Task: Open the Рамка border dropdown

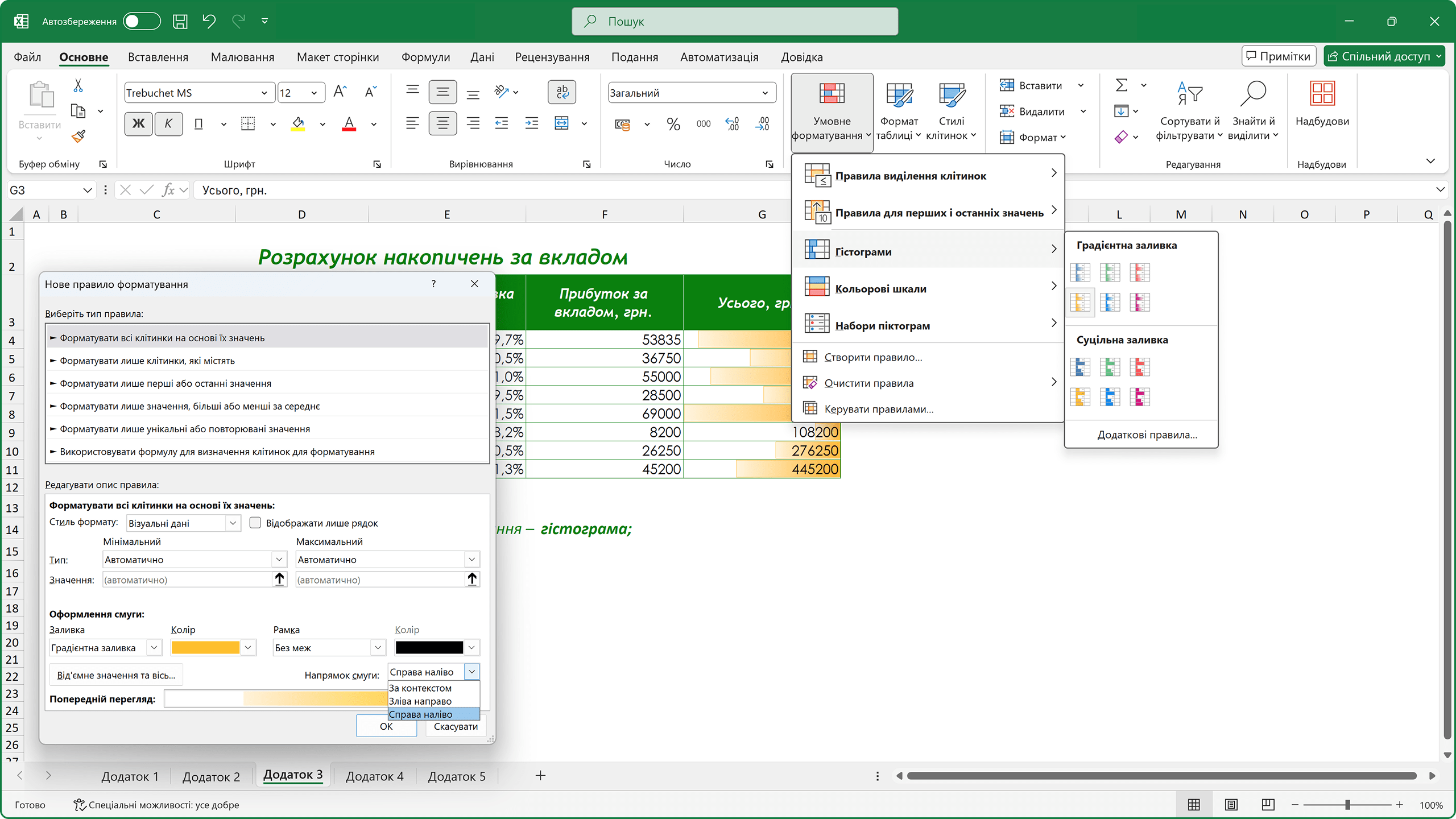Action: (x=377, y=648)
